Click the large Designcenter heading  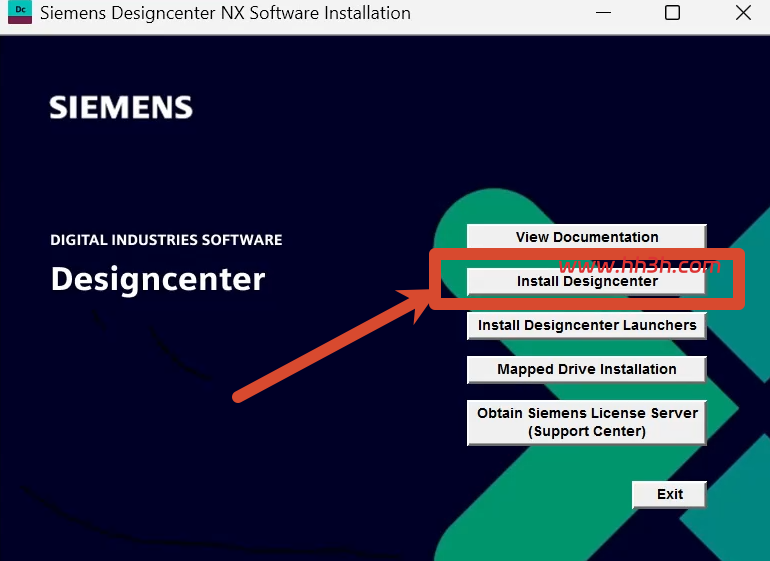(158, 279)
